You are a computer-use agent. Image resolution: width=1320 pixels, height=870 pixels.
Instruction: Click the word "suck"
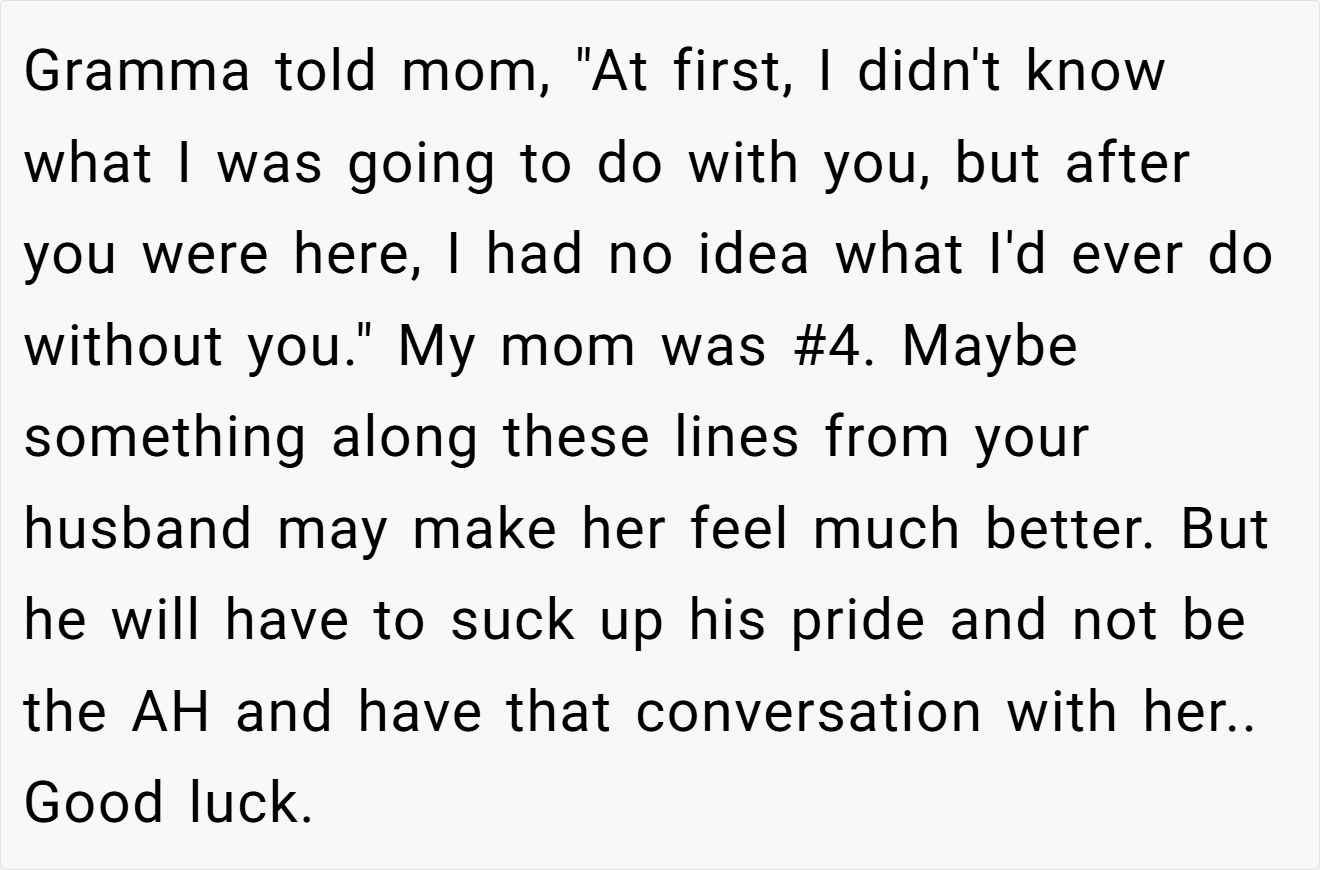[513, 620]
